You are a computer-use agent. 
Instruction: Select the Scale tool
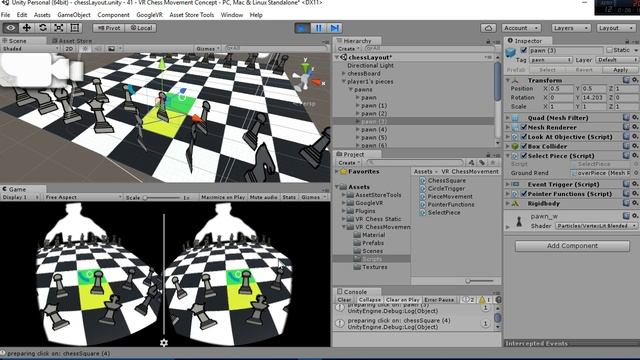coord(58,28)
